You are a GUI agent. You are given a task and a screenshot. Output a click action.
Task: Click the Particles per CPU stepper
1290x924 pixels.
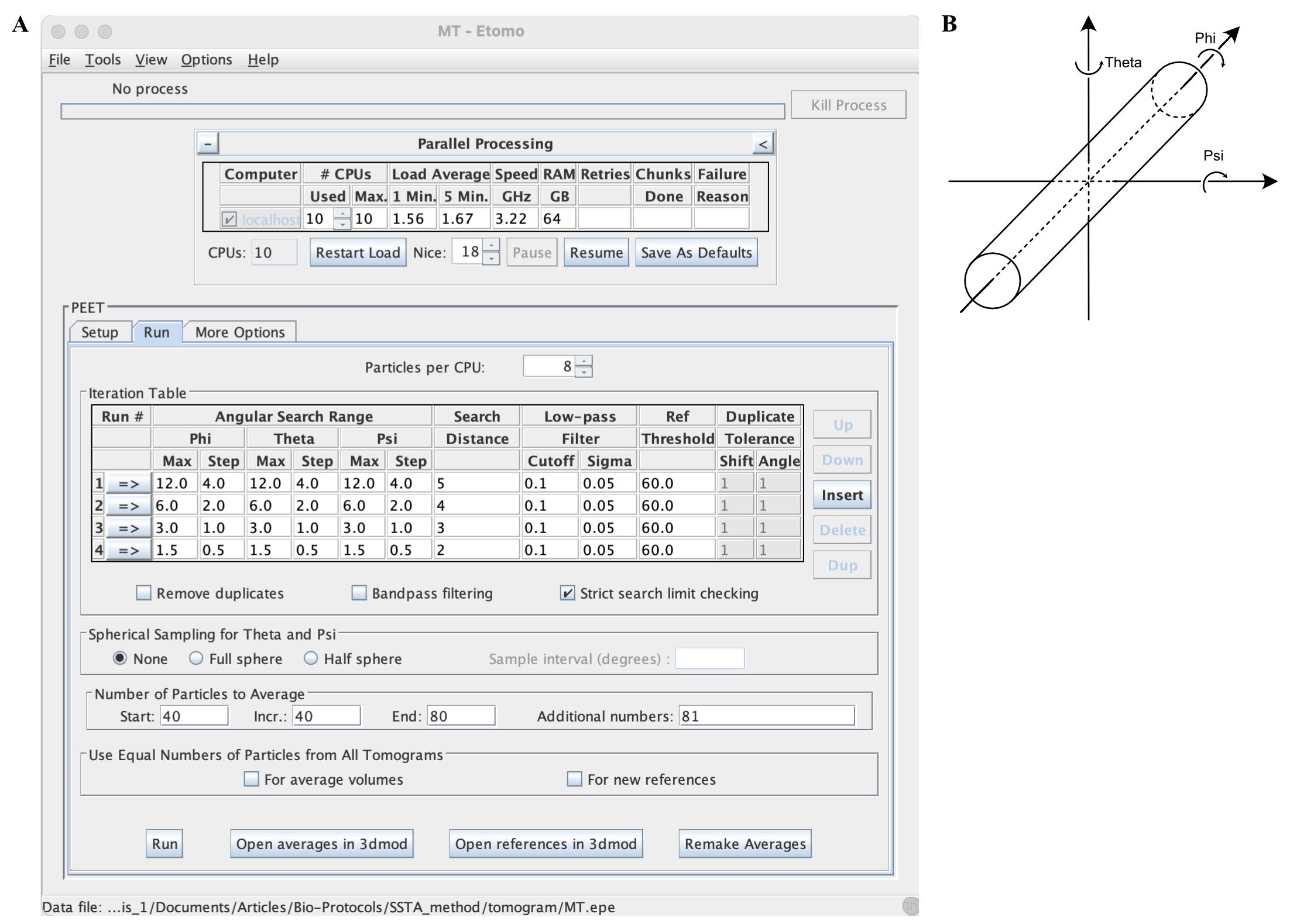[584, 366]
